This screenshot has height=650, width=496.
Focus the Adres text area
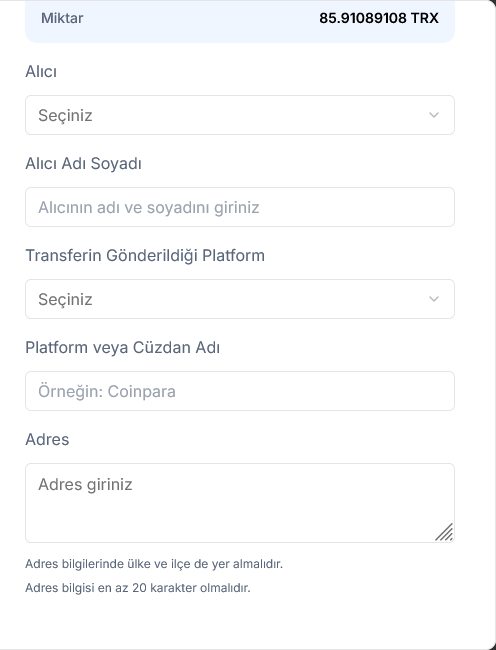(x=240, y=503)
